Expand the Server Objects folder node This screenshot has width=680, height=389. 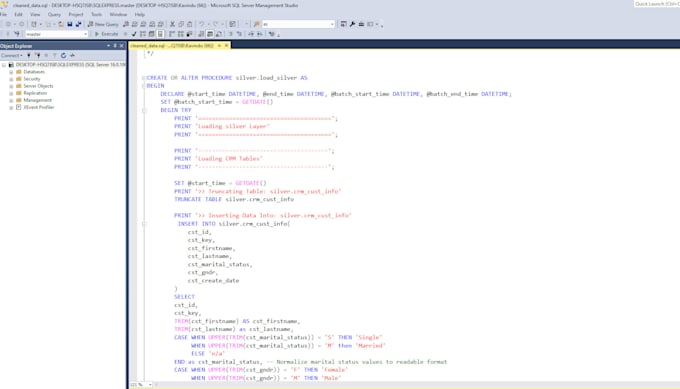point(11,86)
